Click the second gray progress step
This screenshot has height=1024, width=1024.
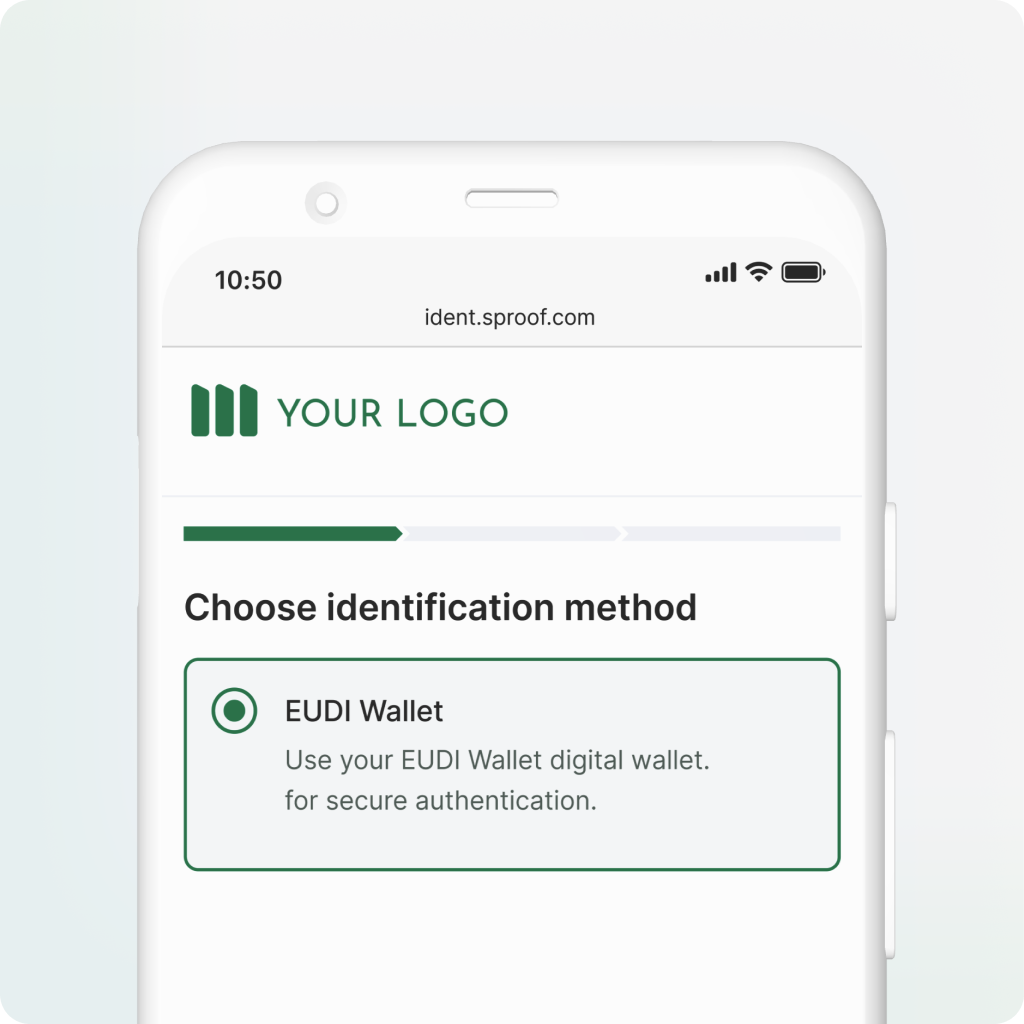point(512,534)
